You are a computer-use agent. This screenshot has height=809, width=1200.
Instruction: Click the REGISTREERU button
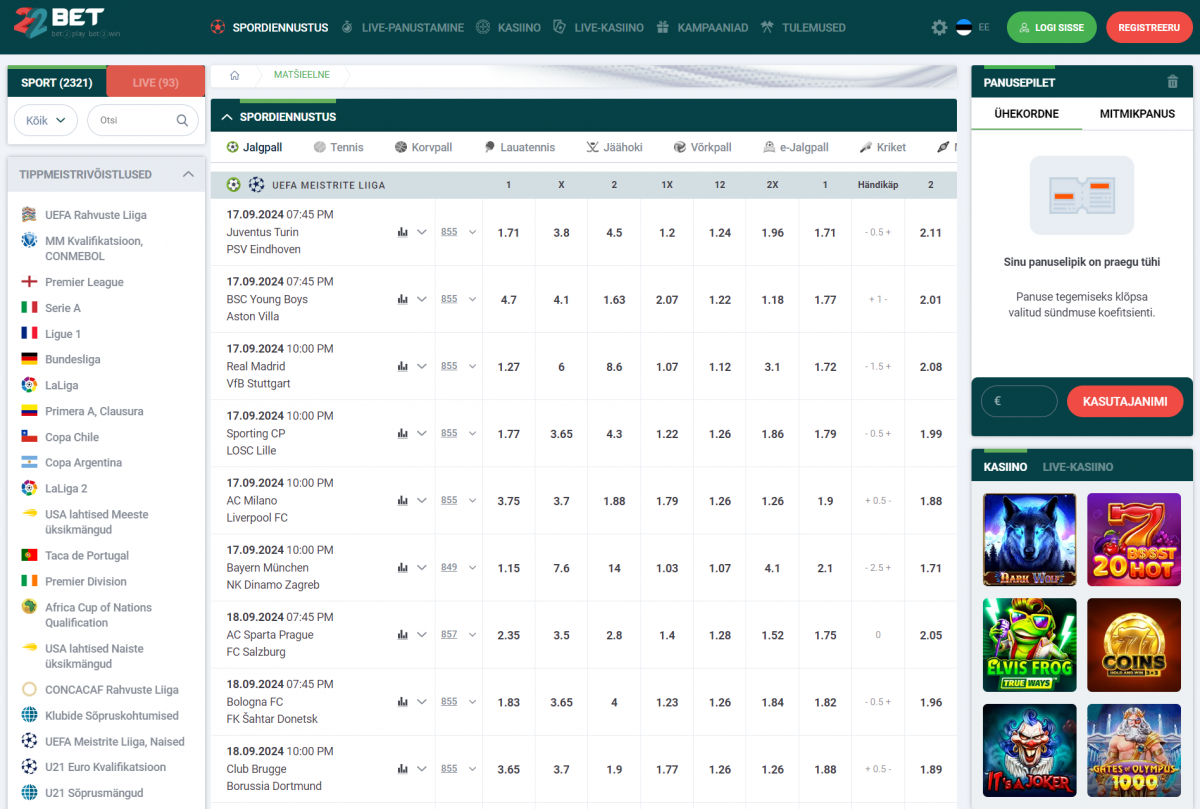click(1149, 28)
